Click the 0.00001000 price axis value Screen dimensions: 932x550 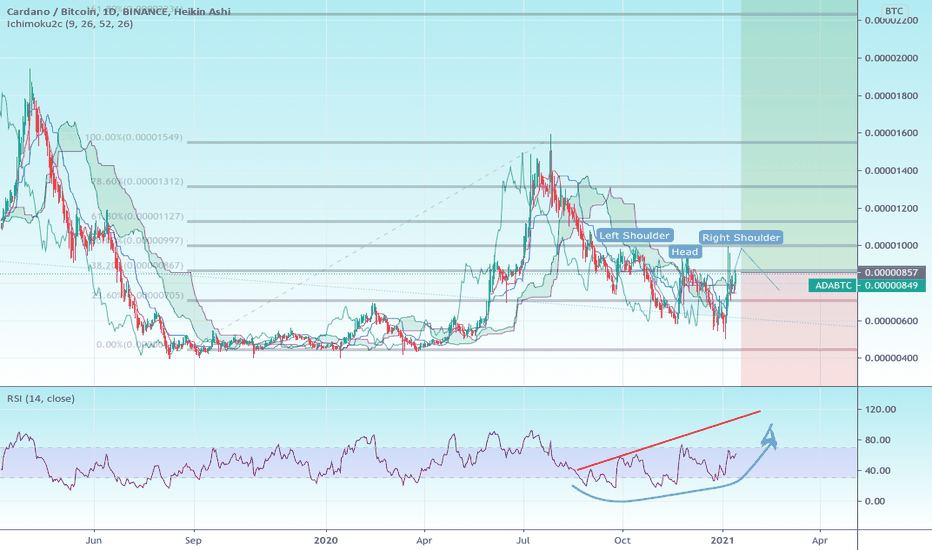pos(892,246)
